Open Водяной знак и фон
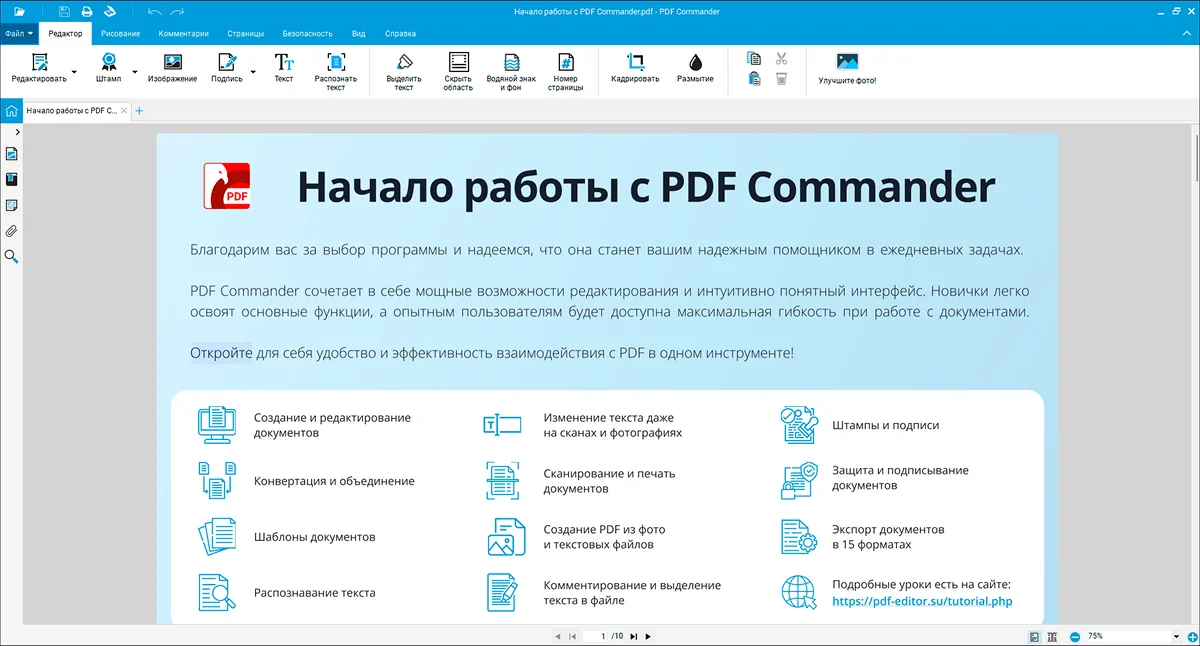Screen dimensions: 1200x646 pos(511,72)
